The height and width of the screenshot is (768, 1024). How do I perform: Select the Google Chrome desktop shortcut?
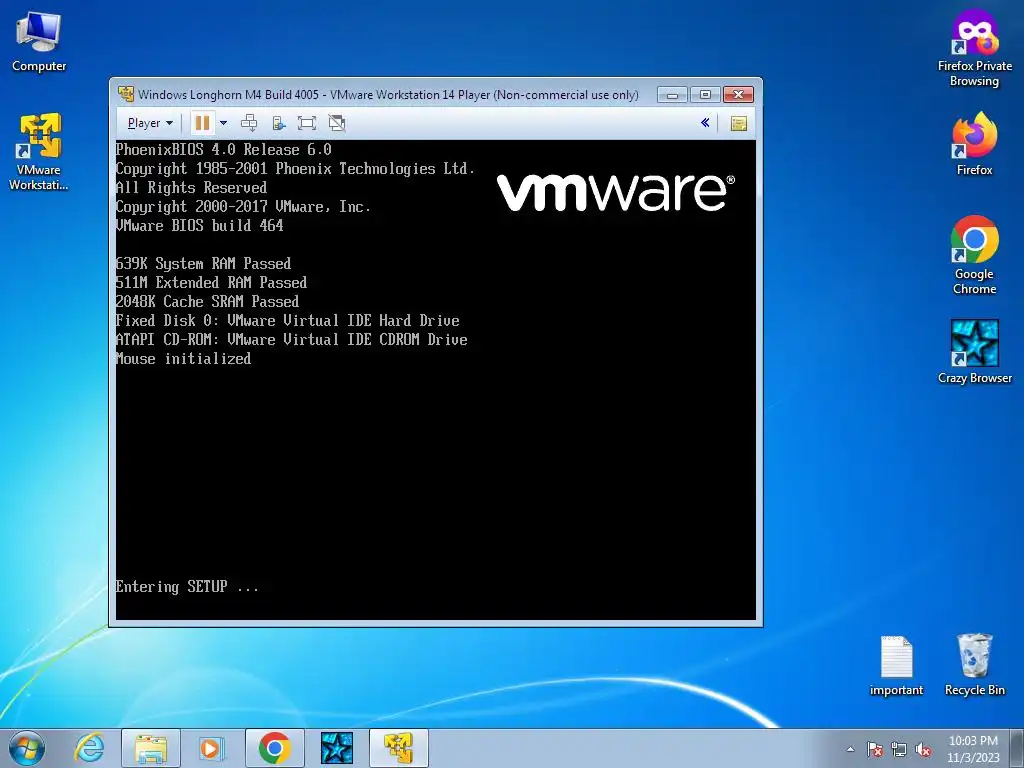(974, 255)
